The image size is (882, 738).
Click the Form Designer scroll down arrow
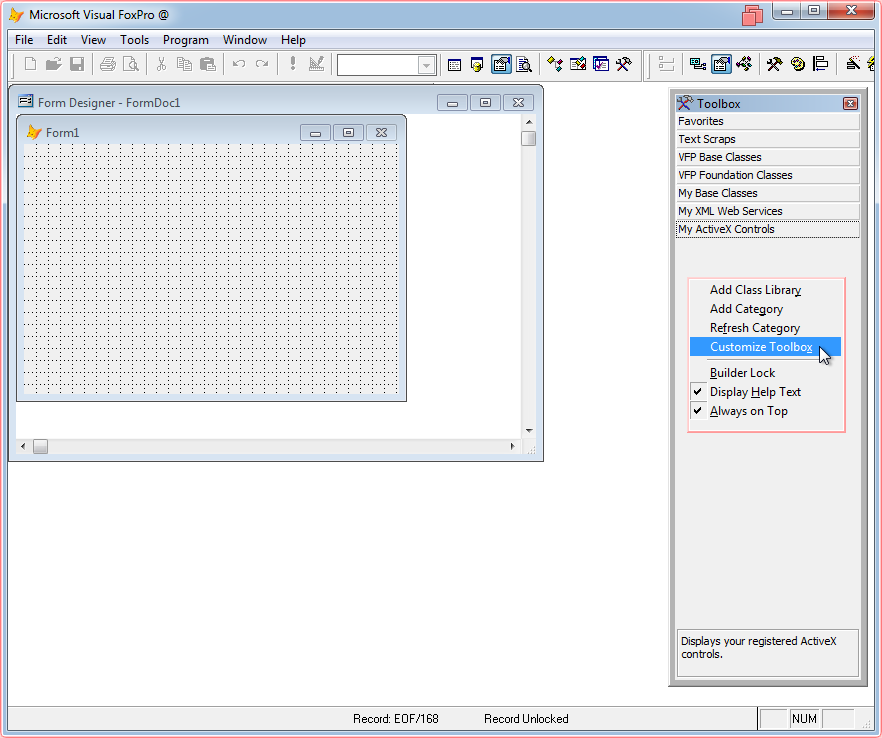click(529, 431)
